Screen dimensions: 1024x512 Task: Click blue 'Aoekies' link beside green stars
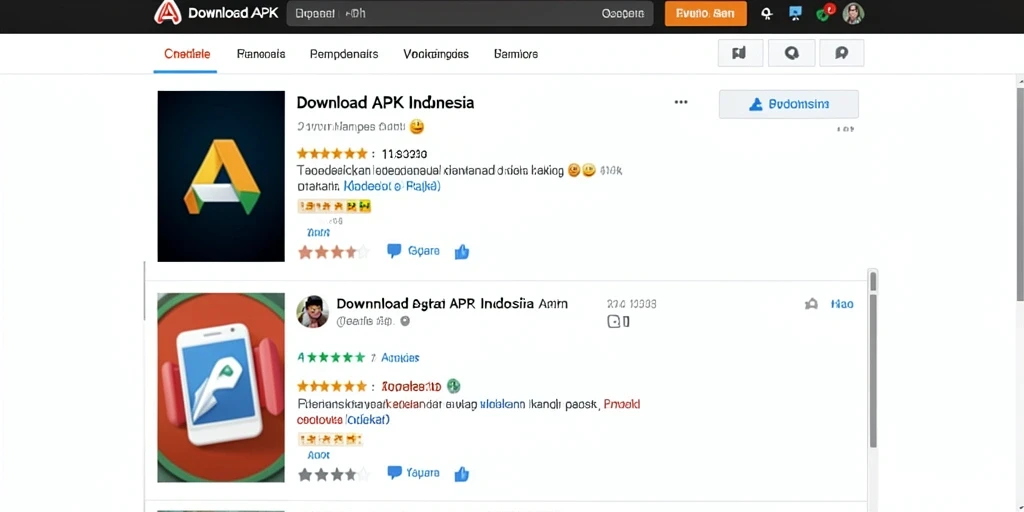pyautogui.click(x=400, y=357)
